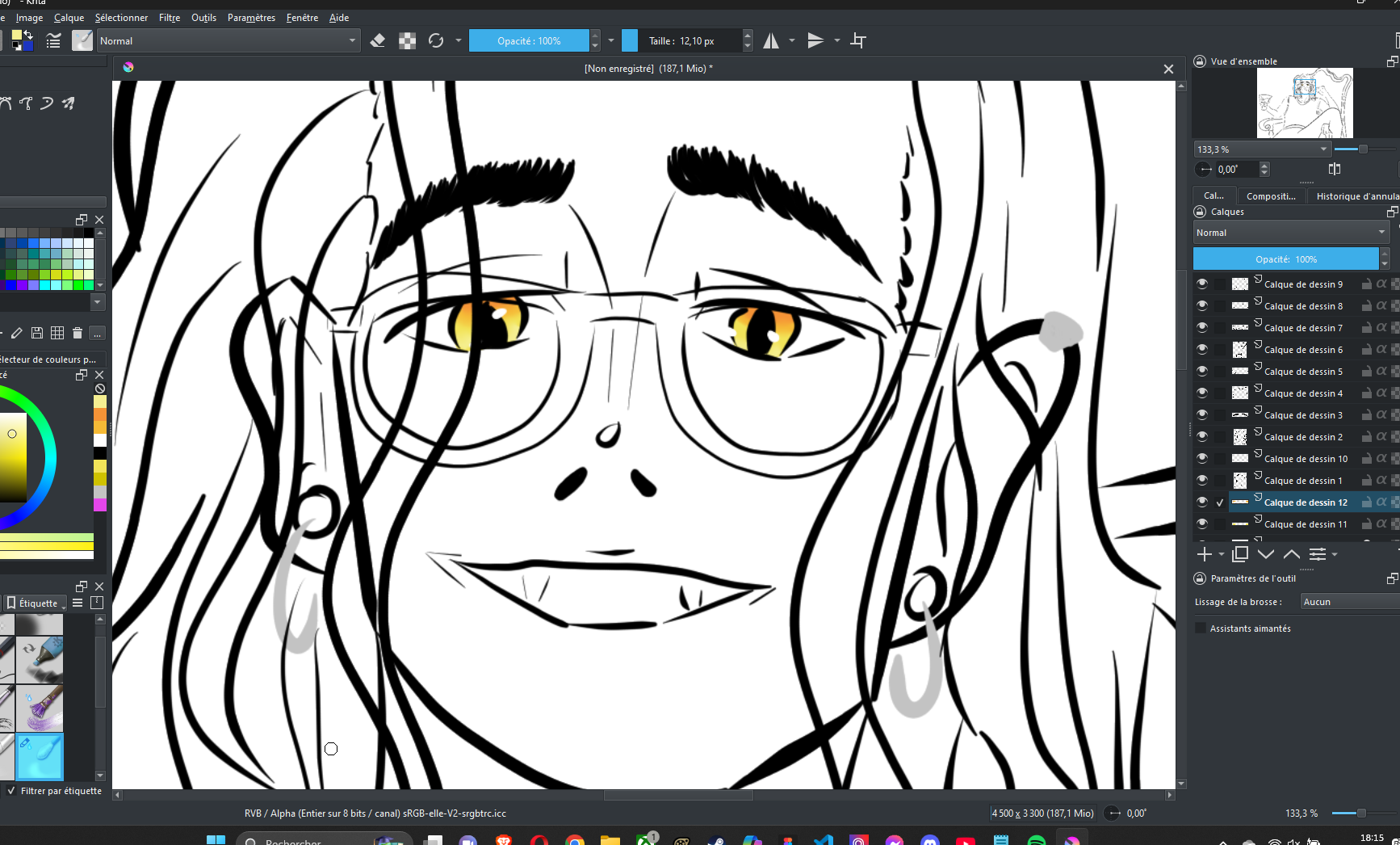
Task: Toggle wrap-around mode icon
Action: (858, 40)
